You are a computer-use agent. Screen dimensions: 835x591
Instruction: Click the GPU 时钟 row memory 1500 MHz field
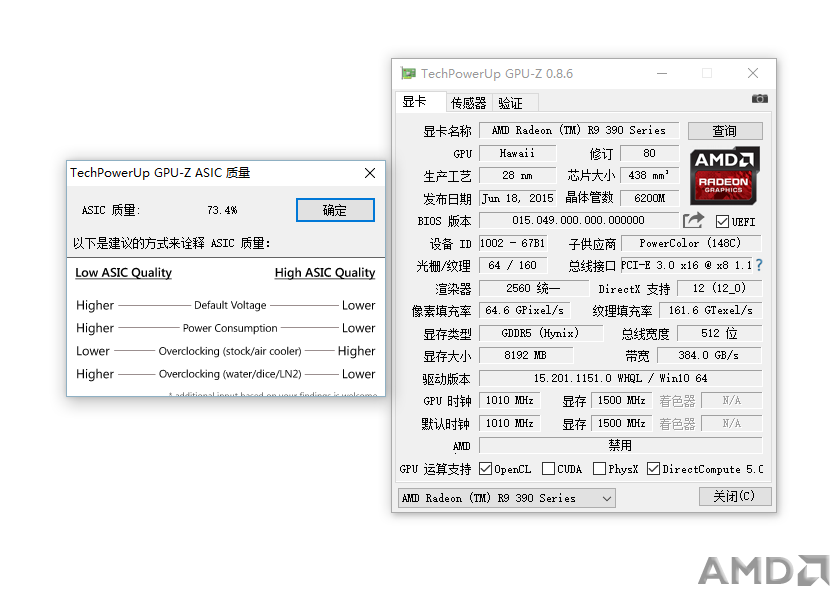pyautogui.click(x=621, y=400)
